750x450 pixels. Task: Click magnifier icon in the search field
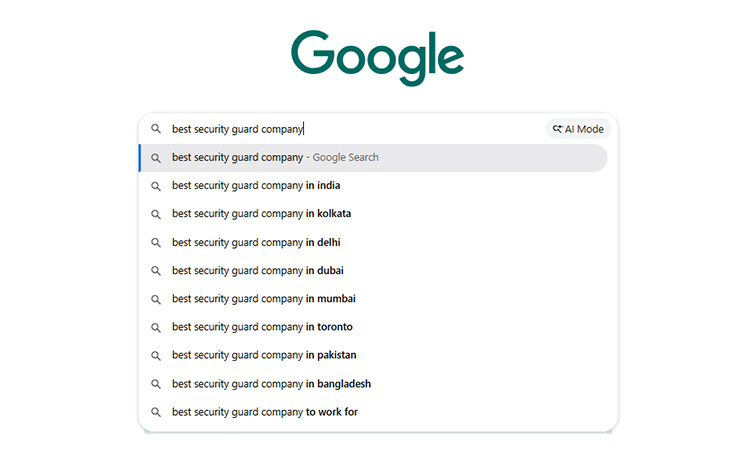point(156,129)
